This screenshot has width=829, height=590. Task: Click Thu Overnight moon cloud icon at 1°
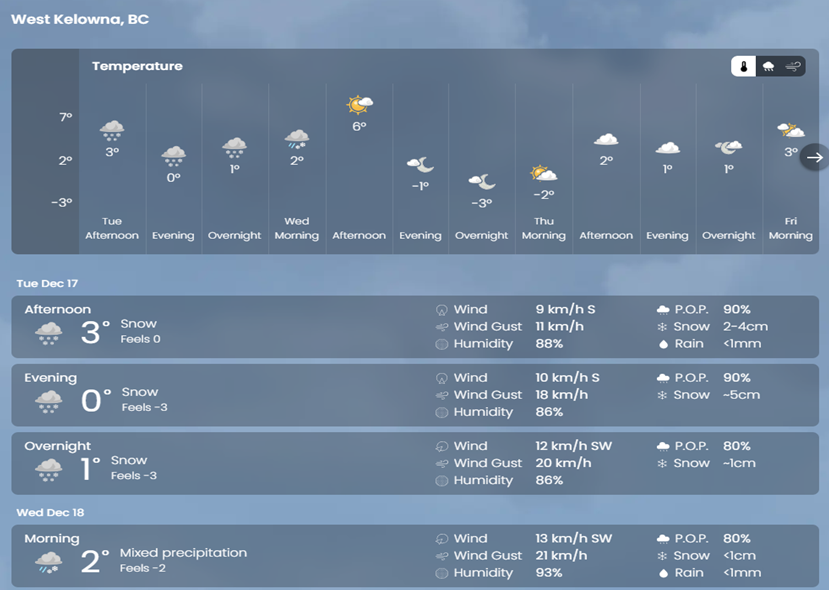(x=729, y=147)
